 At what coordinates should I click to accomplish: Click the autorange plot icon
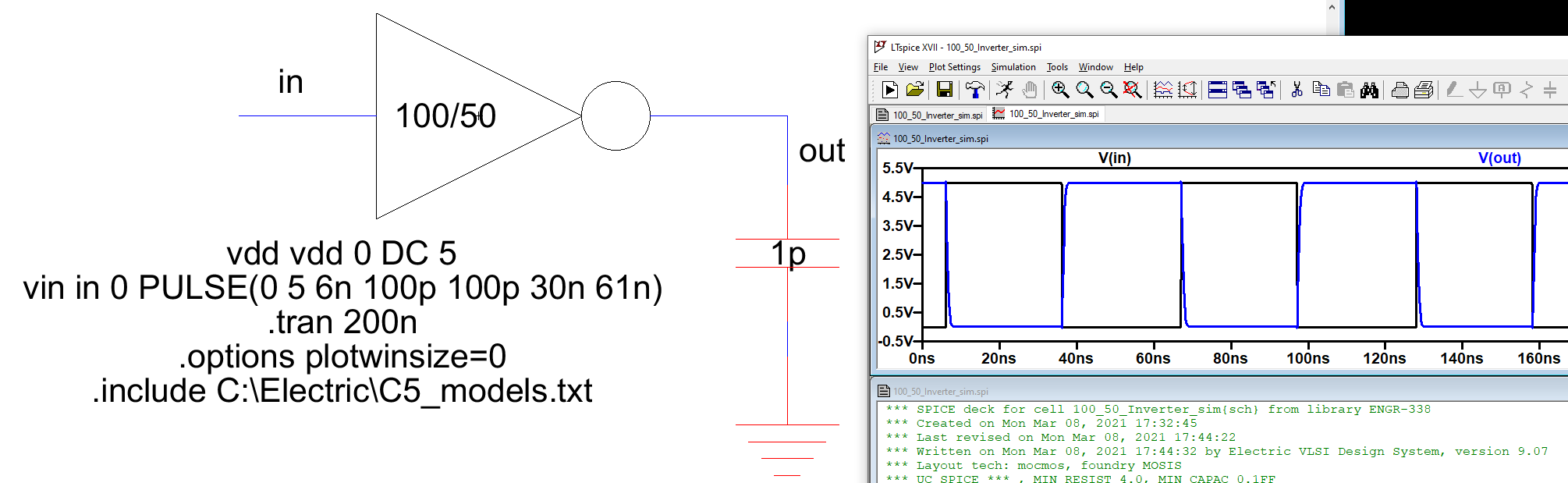tap(1162, 91)
